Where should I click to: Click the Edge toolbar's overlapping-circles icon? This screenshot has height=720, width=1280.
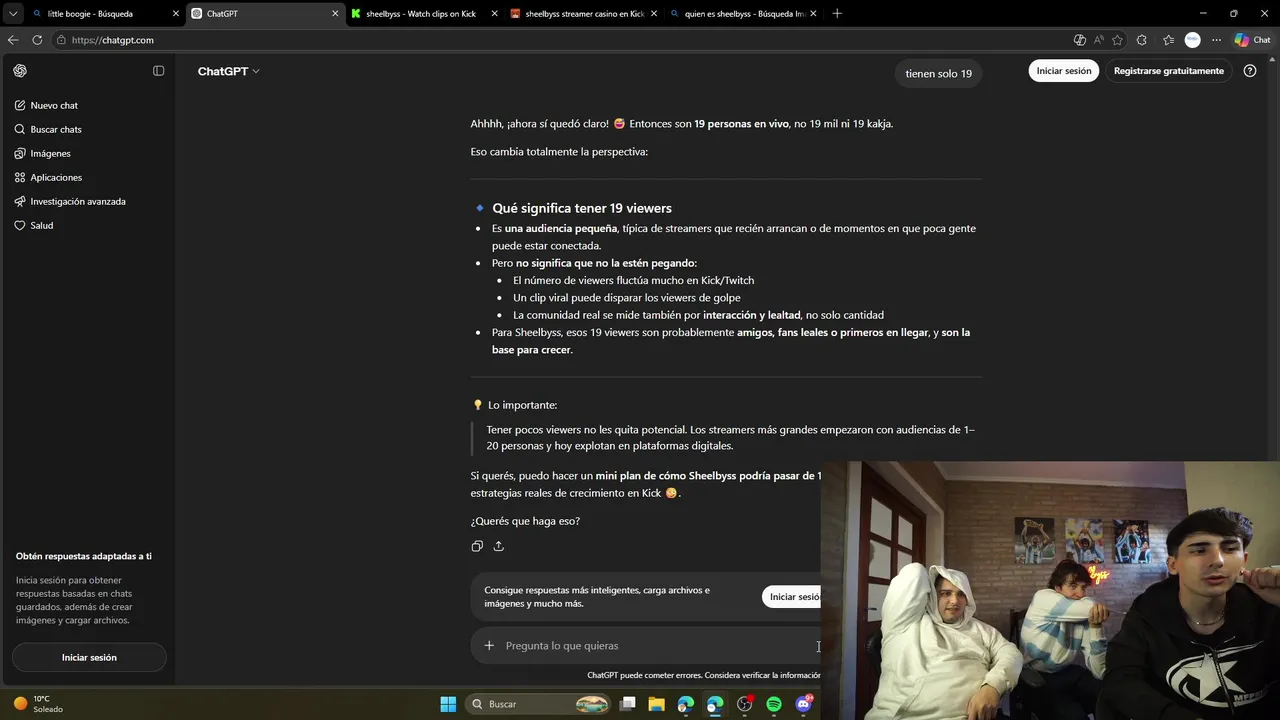click(1079, 40)
